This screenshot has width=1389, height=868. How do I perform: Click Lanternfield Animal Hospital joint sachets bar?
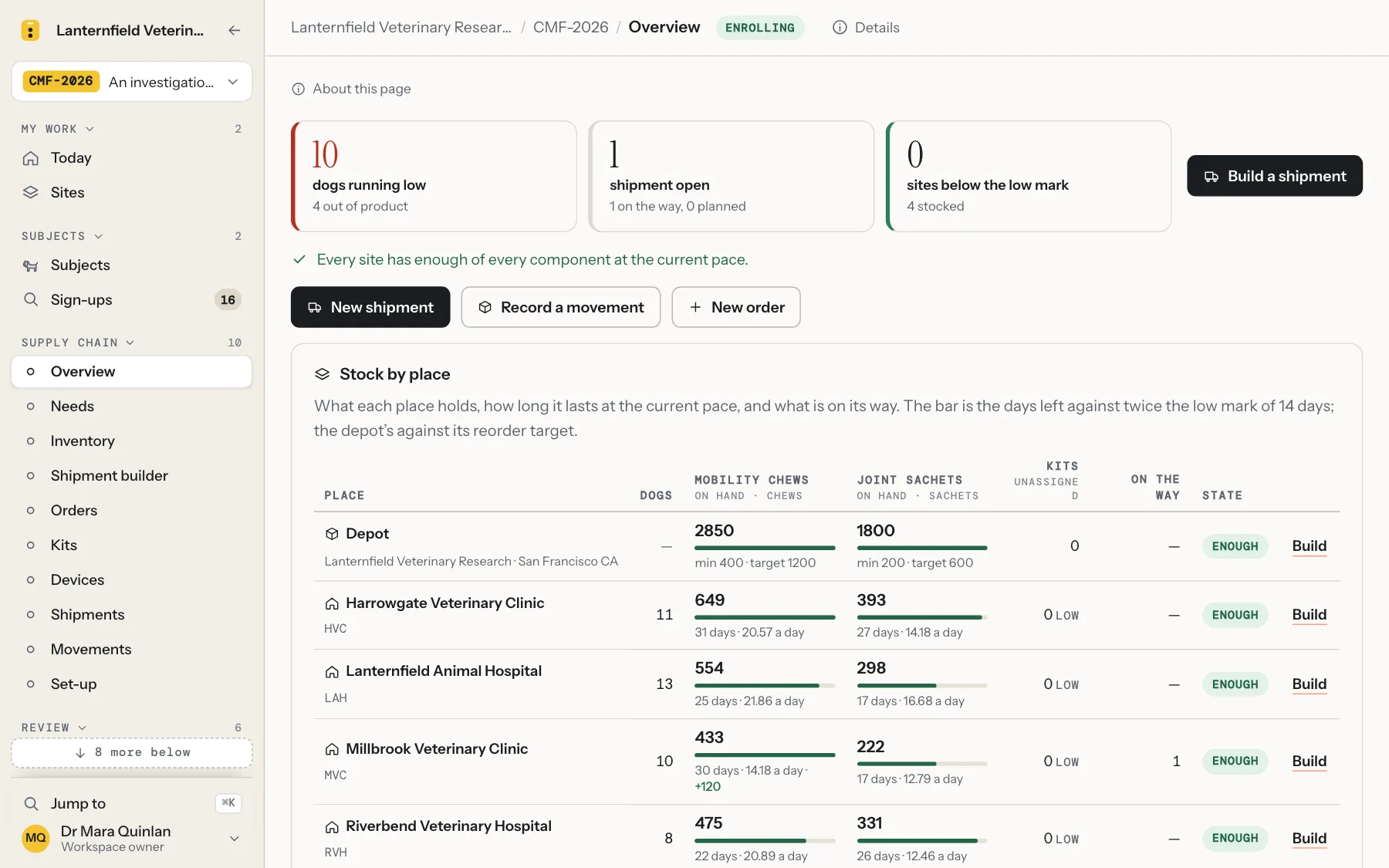tap(922, 685)
